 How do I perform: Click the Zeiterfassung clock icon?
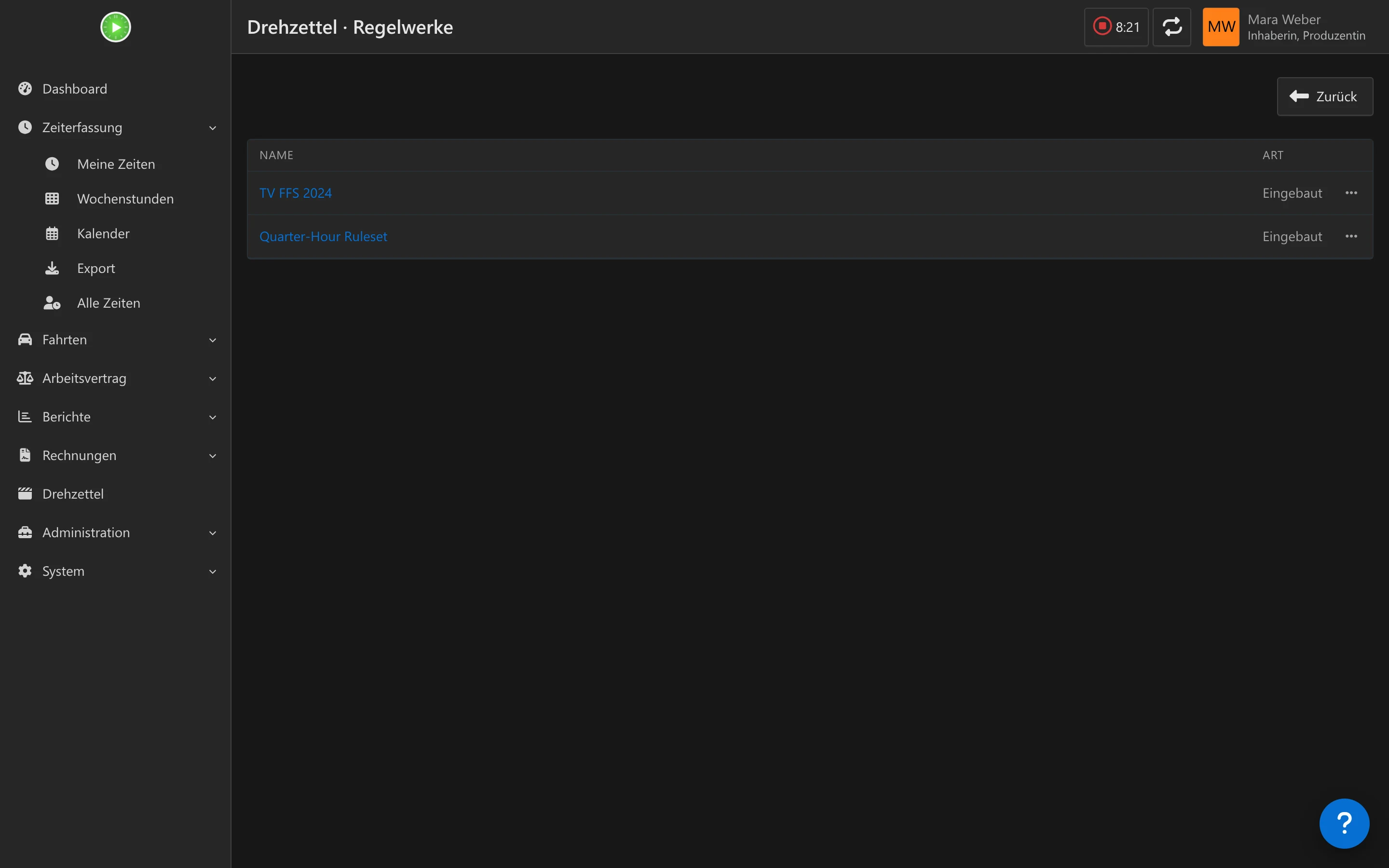tap(25, 127)
